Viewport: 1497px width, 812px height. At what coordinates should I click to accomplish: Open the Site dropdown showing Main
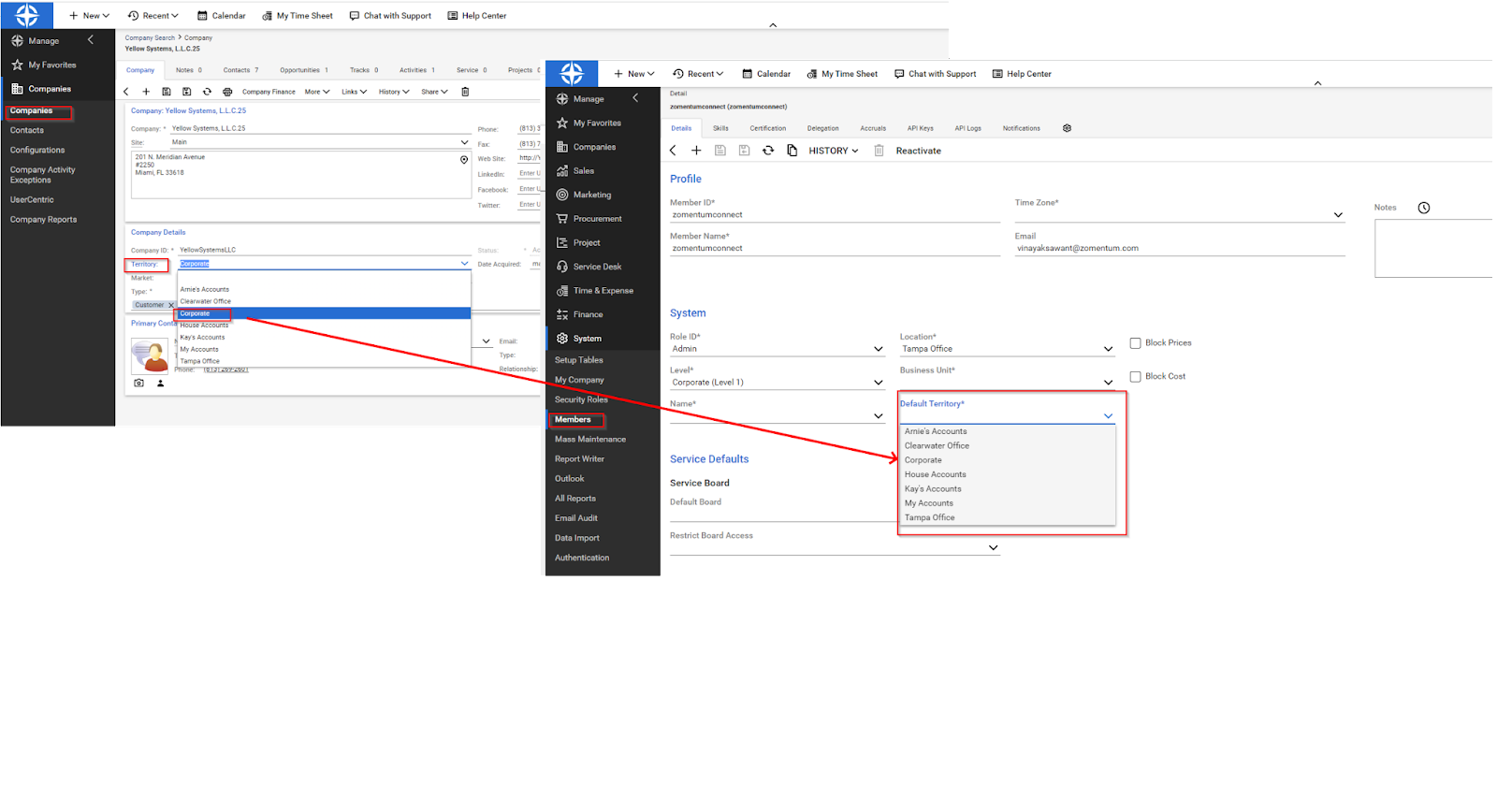point(320,142)
